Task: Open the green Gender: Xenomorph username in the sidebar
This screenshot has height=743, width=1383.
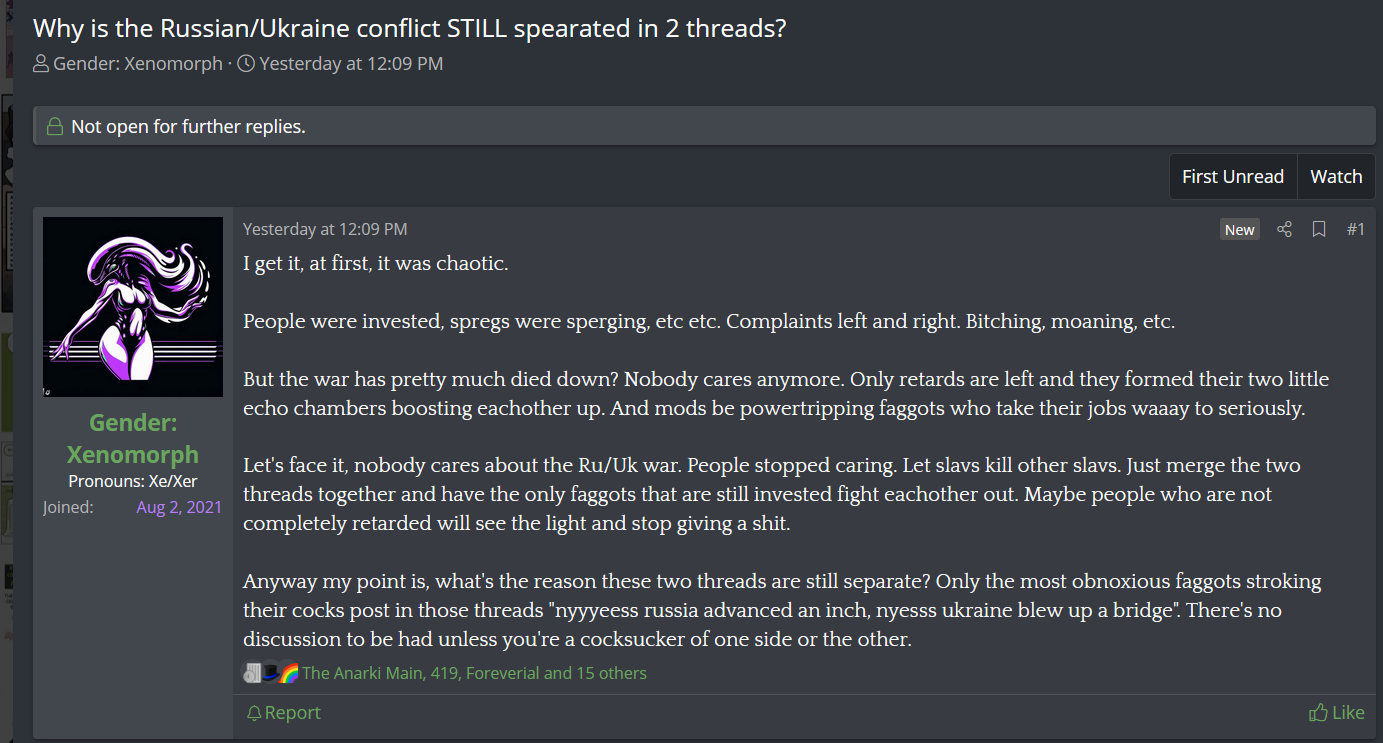Action: (133, 438)
